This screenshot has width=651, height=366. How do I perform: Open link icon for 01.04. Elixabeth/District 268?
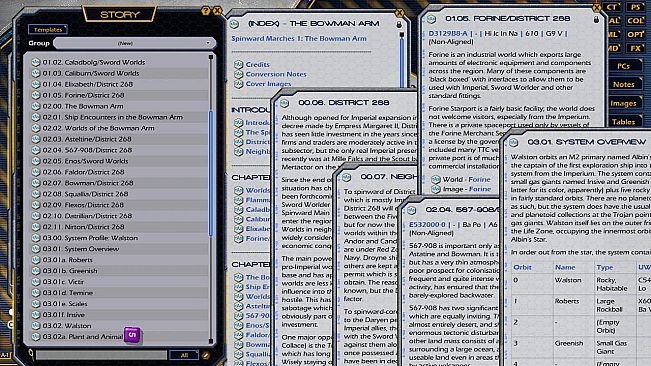(x=36, y=84)
